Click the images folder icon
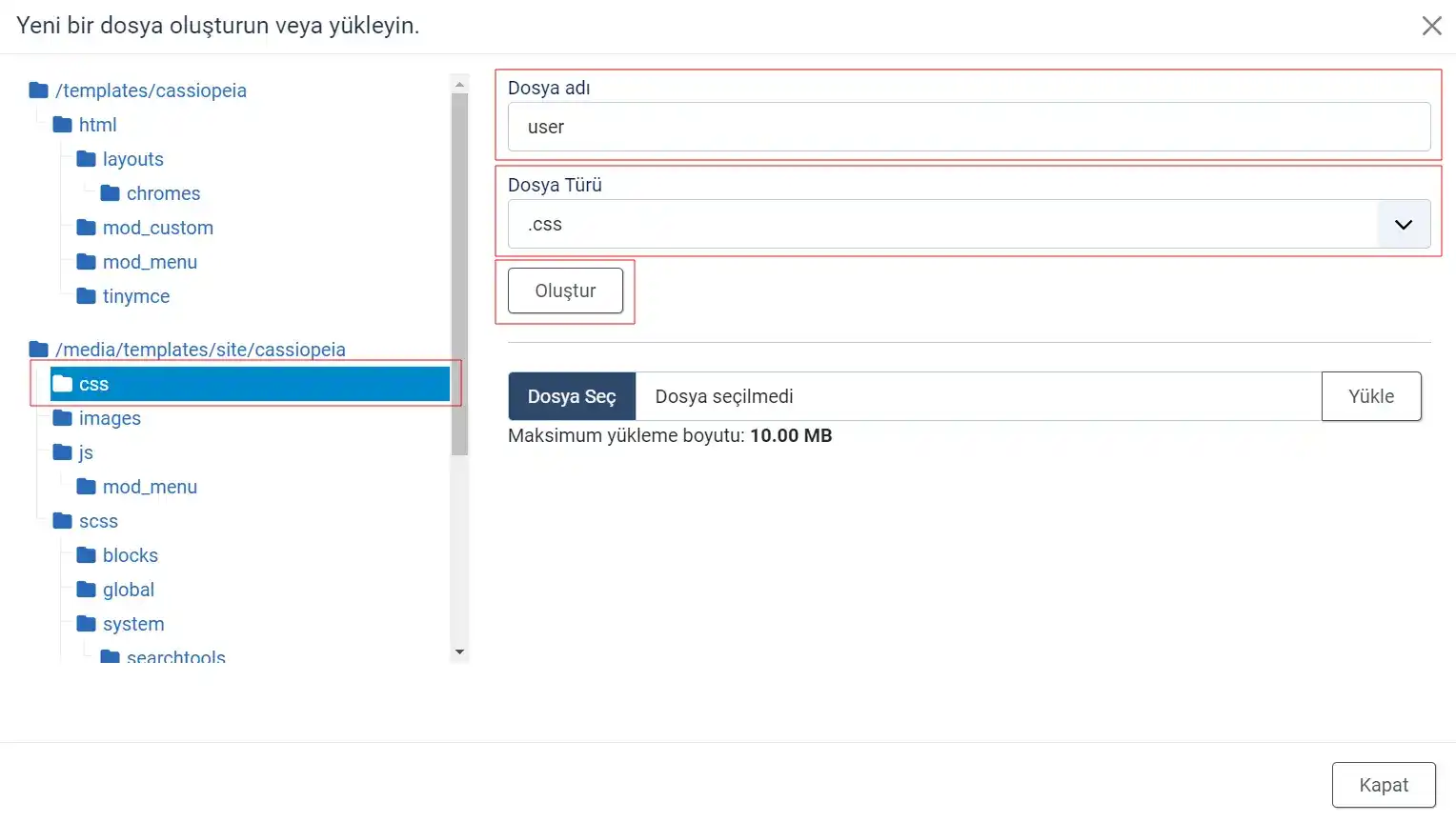 tap(61, 417)
